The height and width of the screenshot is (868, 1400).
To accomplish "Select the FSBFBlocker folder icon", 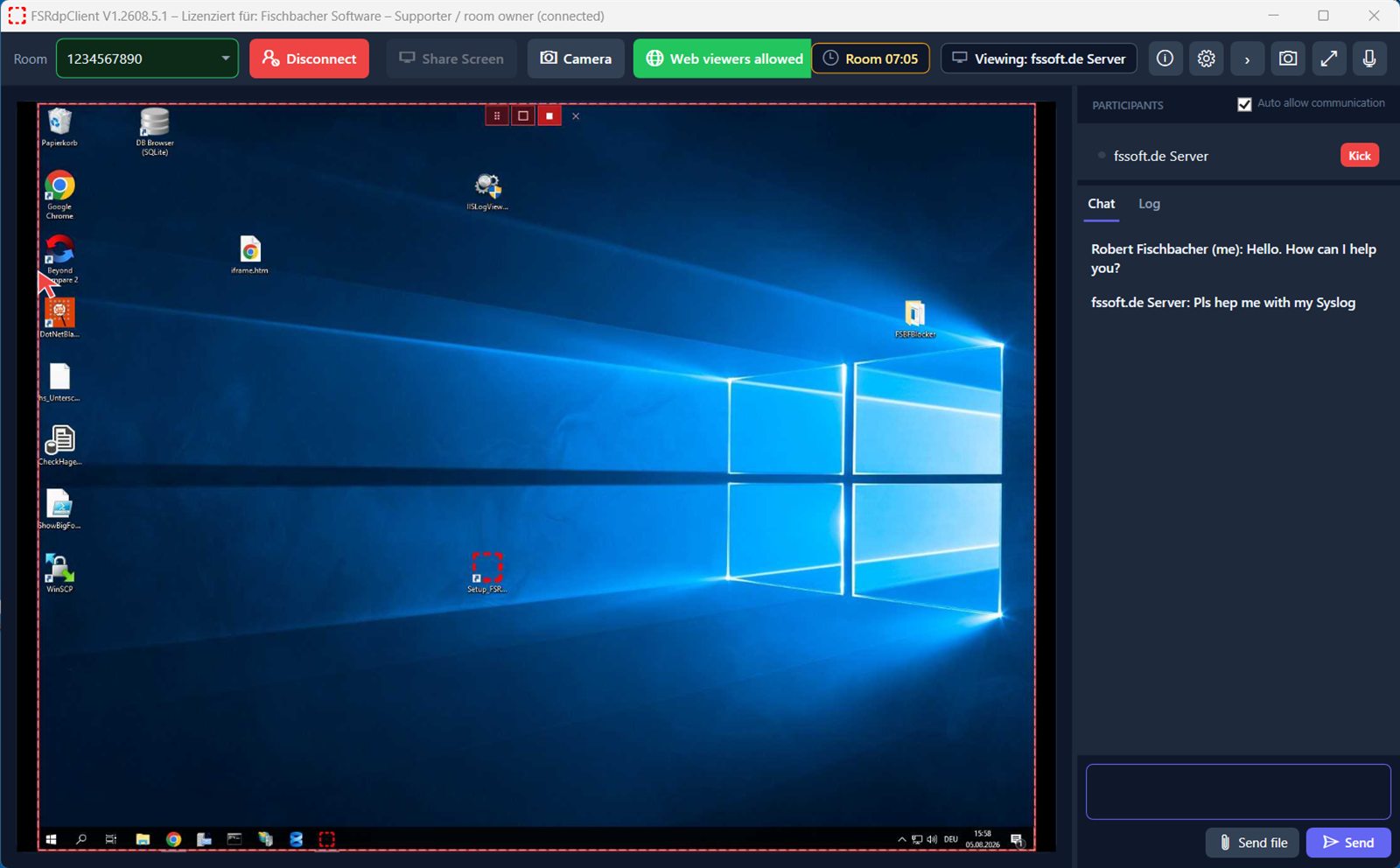I will tap(915, 318).
